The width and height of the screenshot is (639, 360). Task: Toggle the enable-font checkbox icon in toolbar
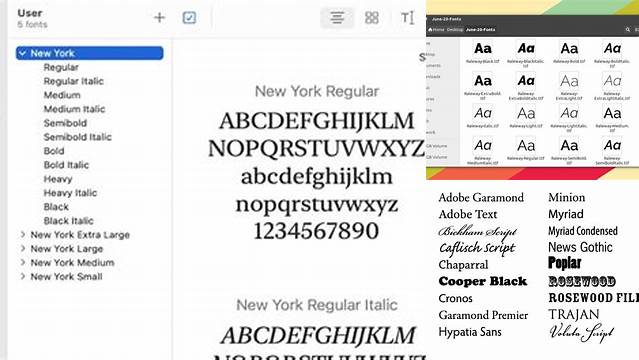189,18
